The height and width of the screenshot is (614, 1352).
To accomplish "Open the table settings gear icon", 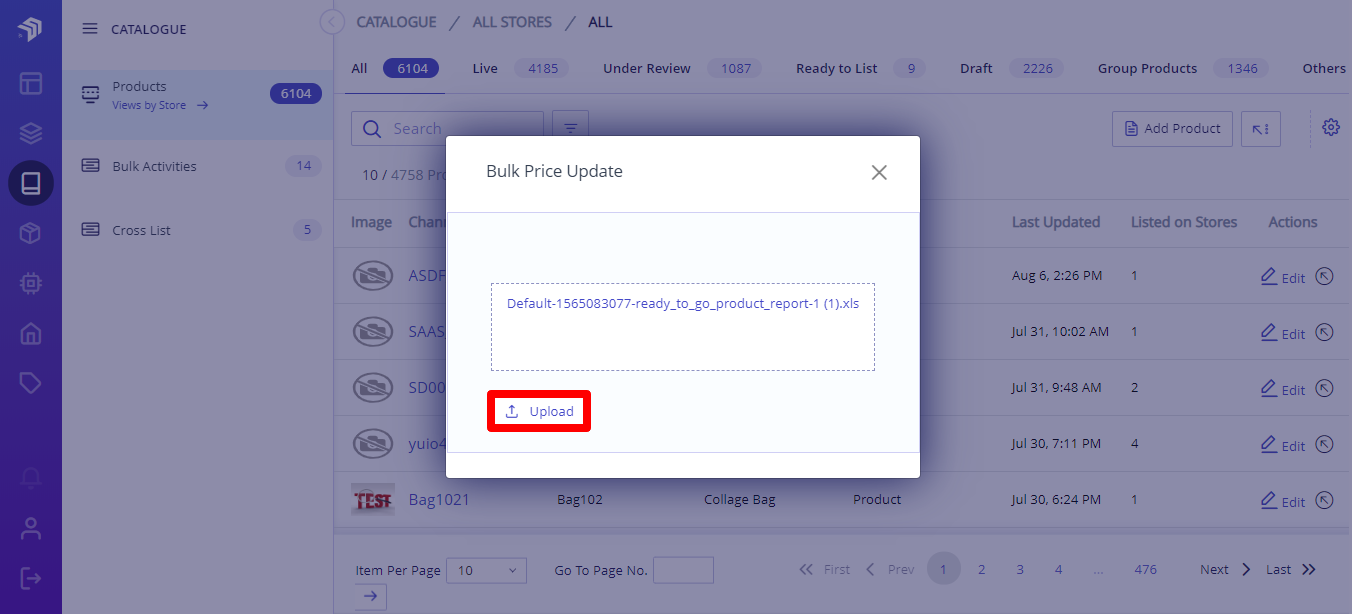I will pyautogui.click(x=1331, y=128).
